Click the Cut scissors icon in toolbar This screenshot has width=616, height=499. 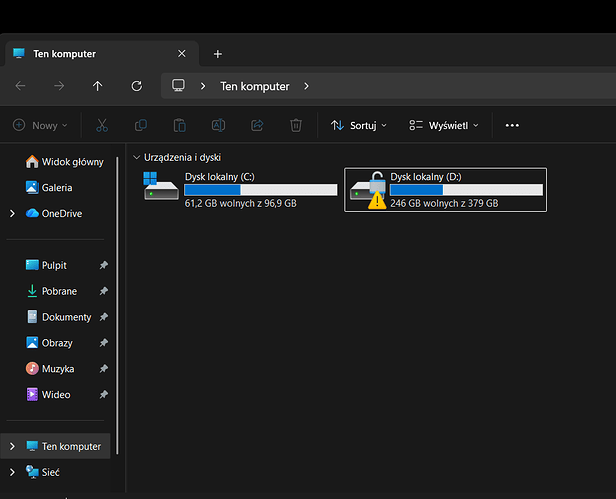pyautogui.click(x=101, y=125)
